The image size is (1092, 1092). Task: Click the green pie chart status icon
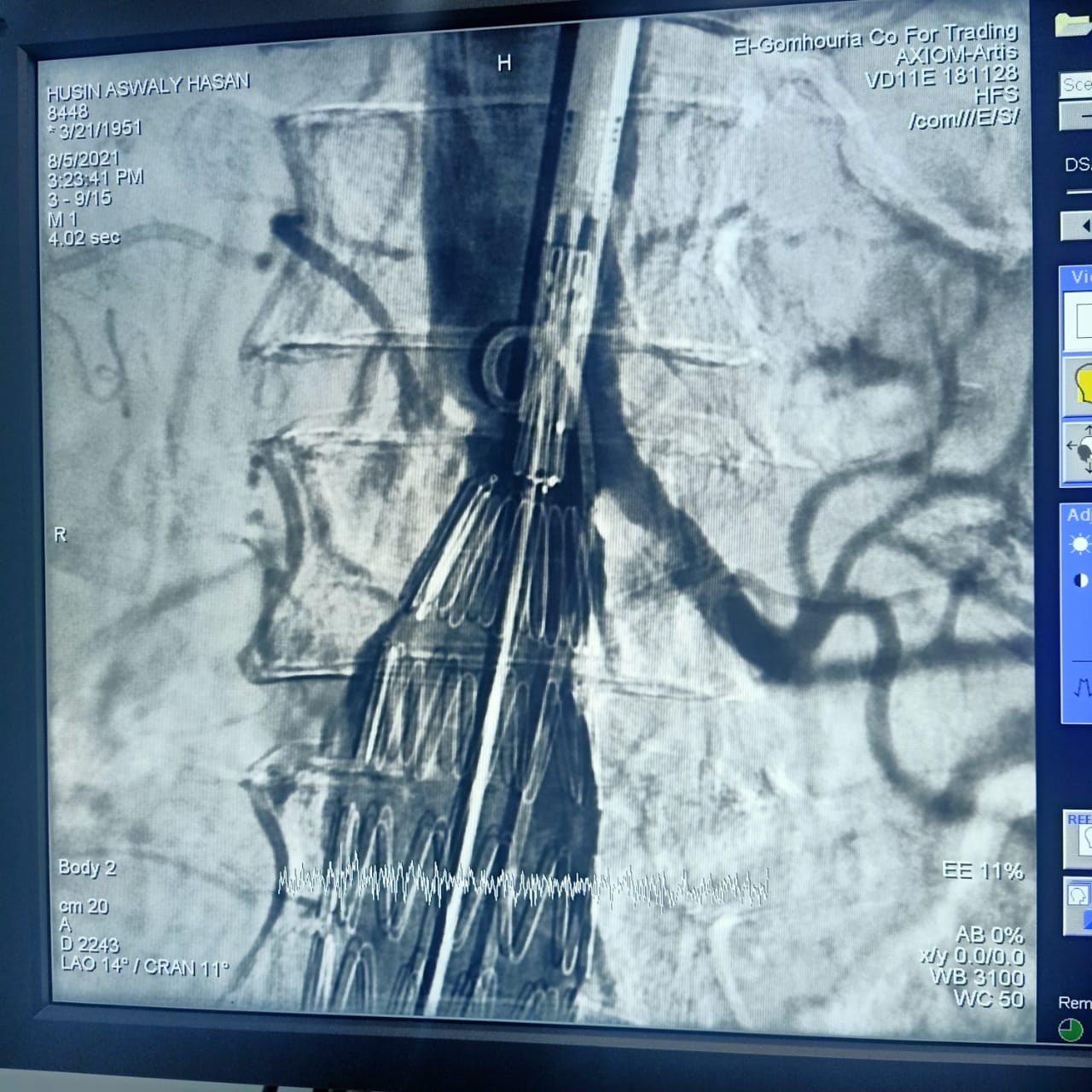[x=1070, y=1030]
